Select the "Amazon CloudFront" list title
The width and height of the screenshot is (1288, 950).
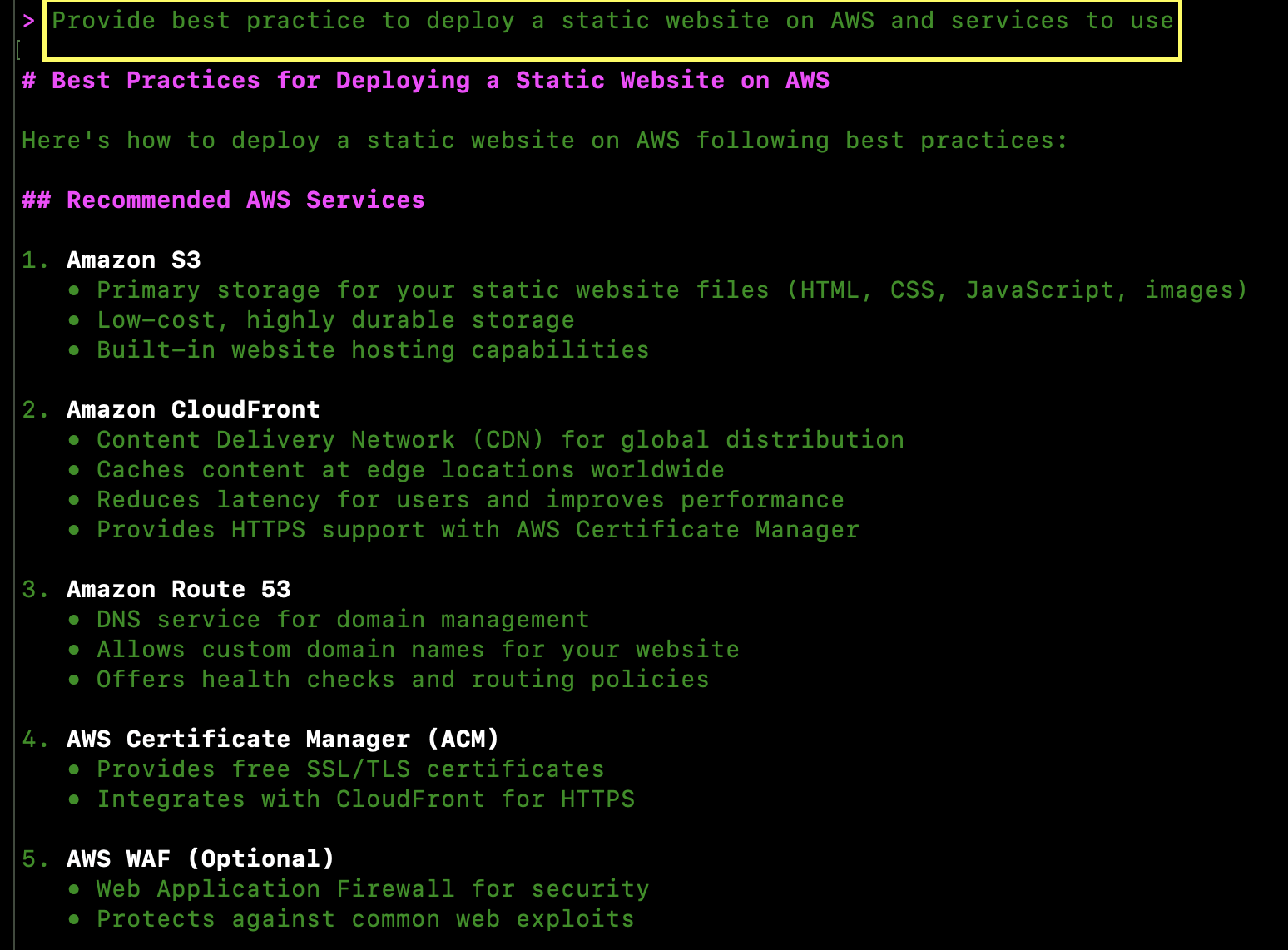click(x=193, y=410)
